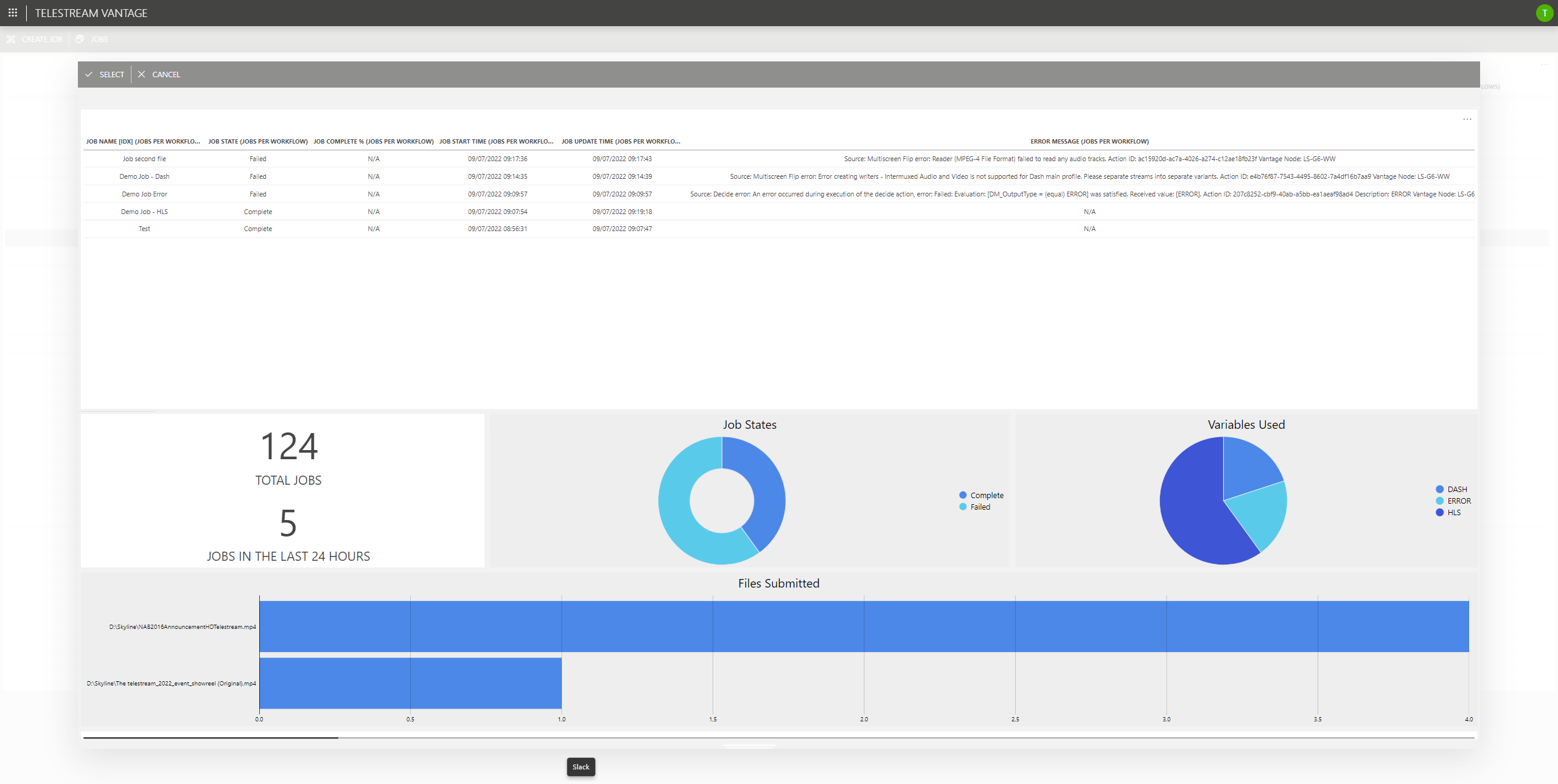1558x784 pixels.
Task: Sort by Job Name column header
Action: 143,142
